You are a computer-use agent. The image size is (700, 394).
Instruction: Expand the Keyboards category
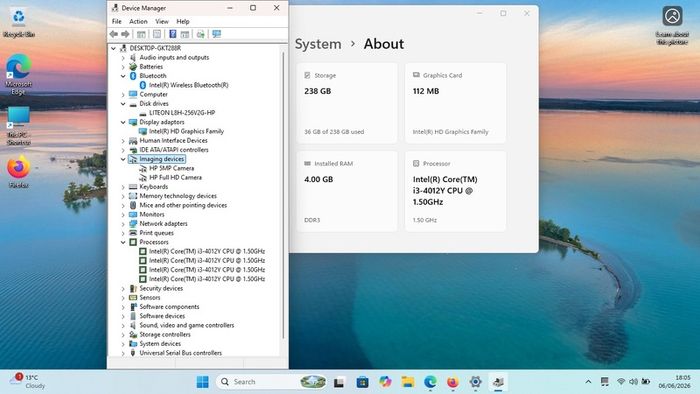click(123, 187)
